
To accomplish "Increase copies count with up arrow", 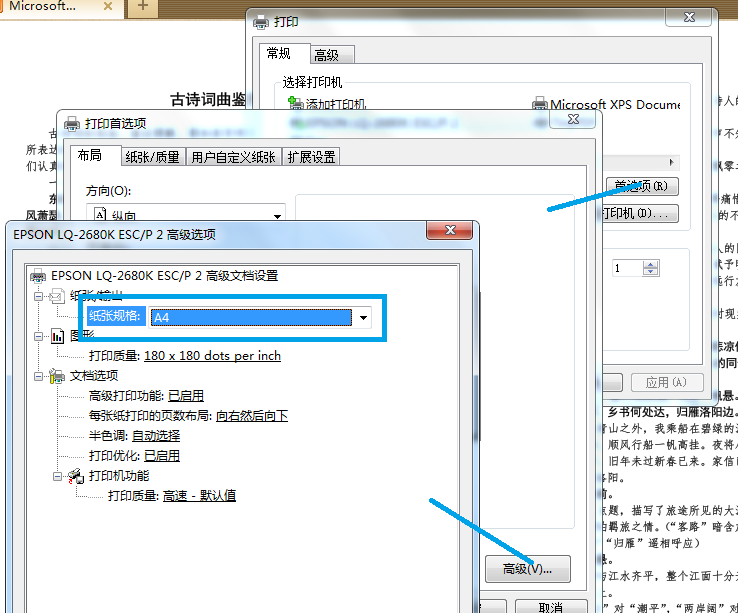I will (651, 265).
